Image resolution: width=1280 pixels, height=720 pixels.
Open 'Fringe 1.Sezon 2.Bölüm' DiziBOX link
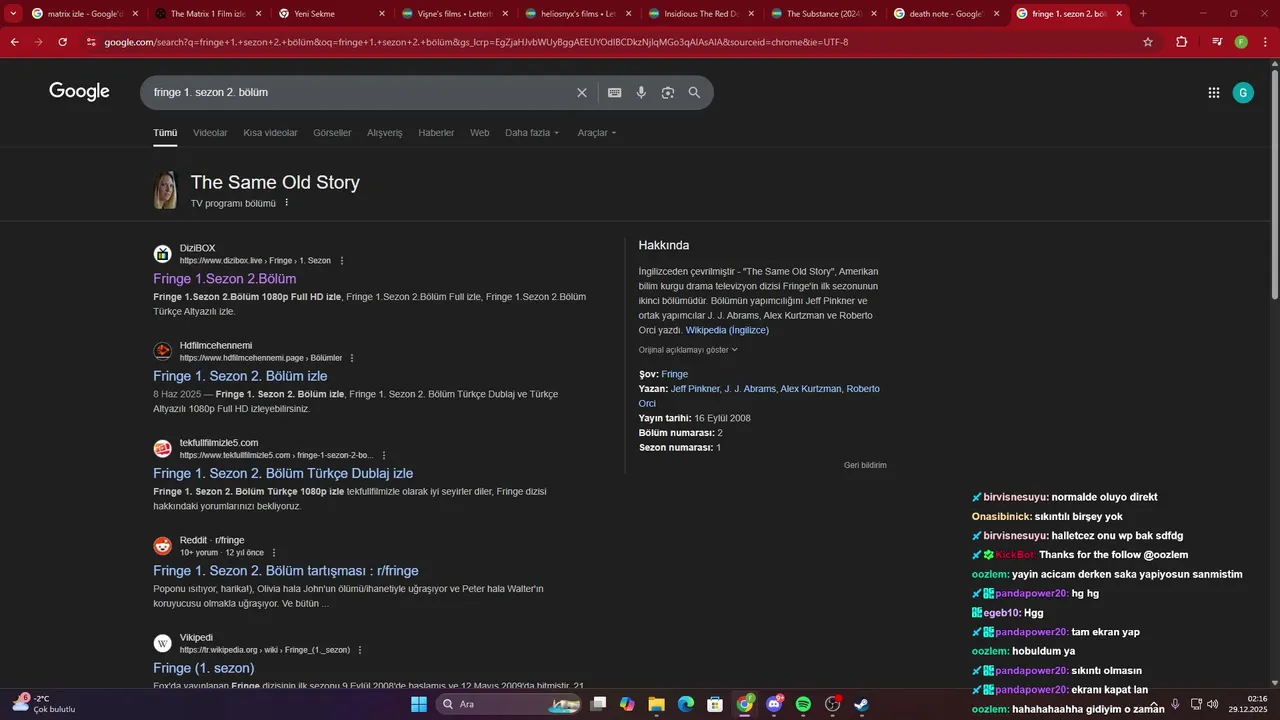tap(225, 279)
